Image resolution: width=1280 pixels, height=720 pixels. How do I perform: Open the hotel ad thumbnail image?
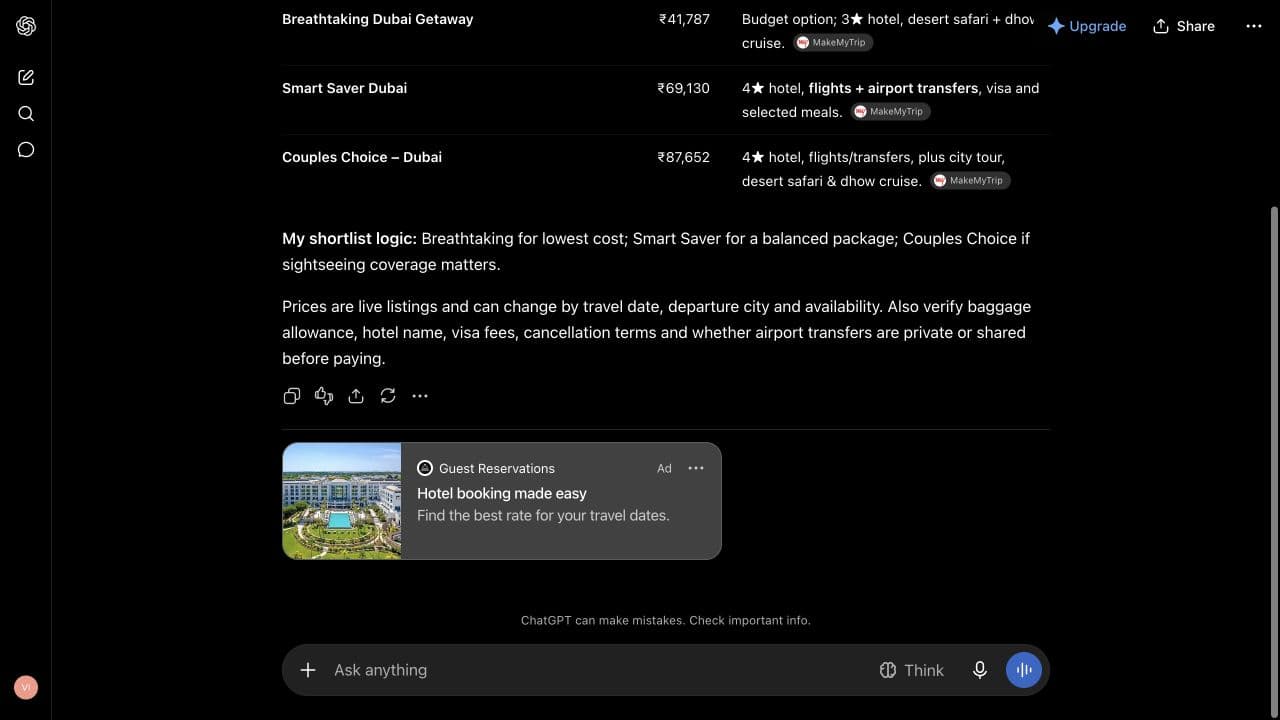(x=342, y=501)
